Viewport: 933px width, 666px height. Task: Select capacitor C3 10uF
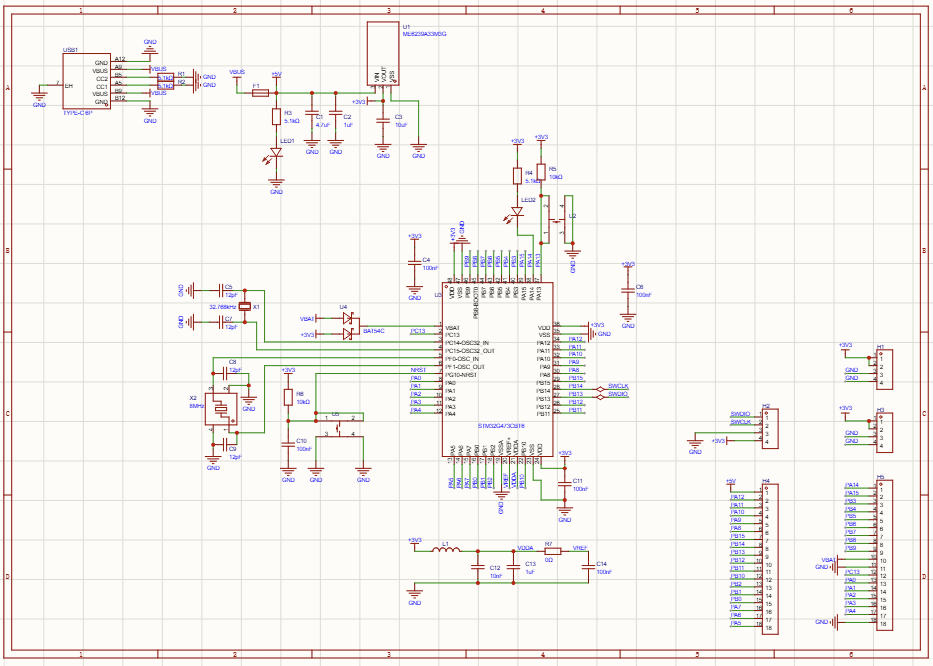tap(382, 118)
